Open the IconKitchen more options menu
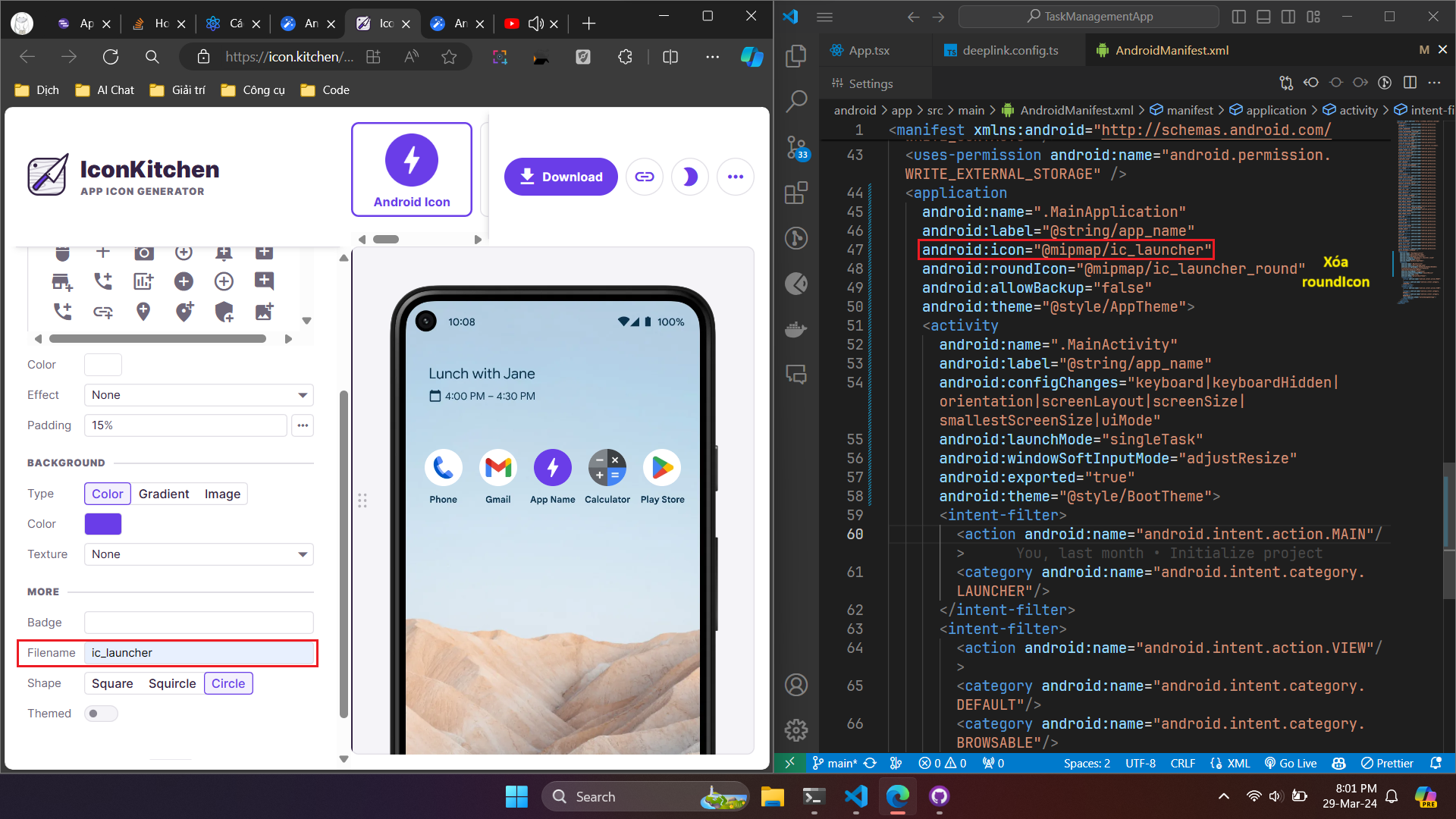1456x819 pixels. [x=736, y=177]
